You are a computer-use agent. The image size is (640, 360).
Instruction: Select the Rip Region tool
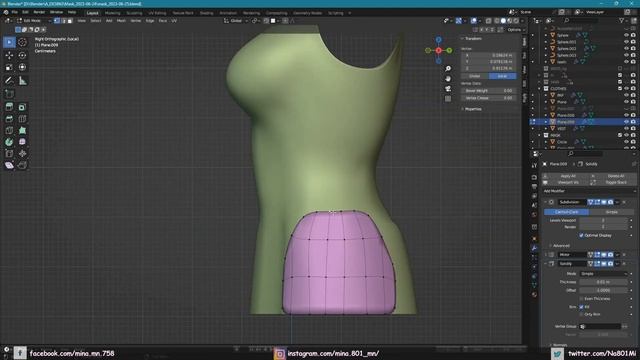pos(22,165)
